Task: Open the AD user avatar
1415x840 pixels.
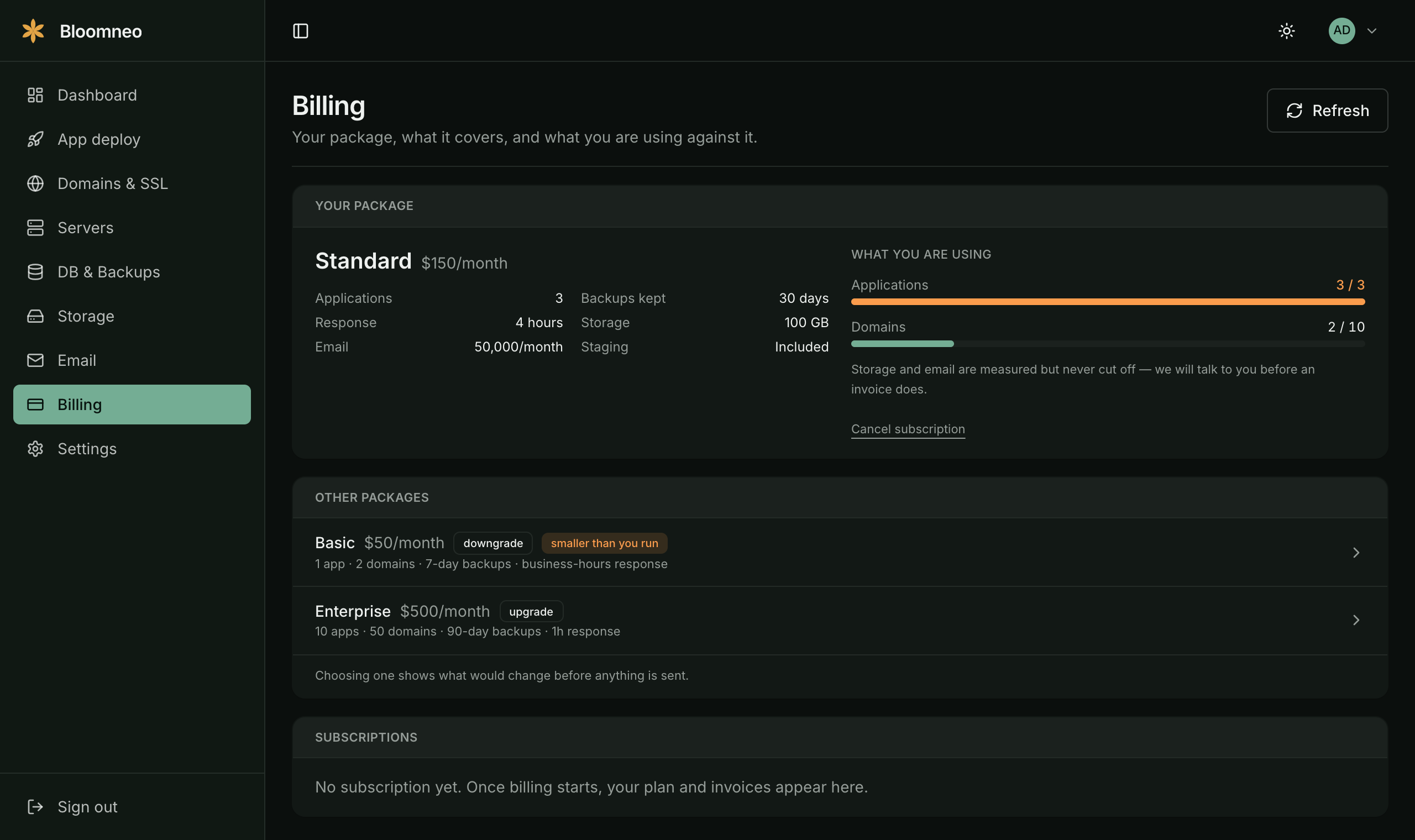Action: [x=1341, y=30]
